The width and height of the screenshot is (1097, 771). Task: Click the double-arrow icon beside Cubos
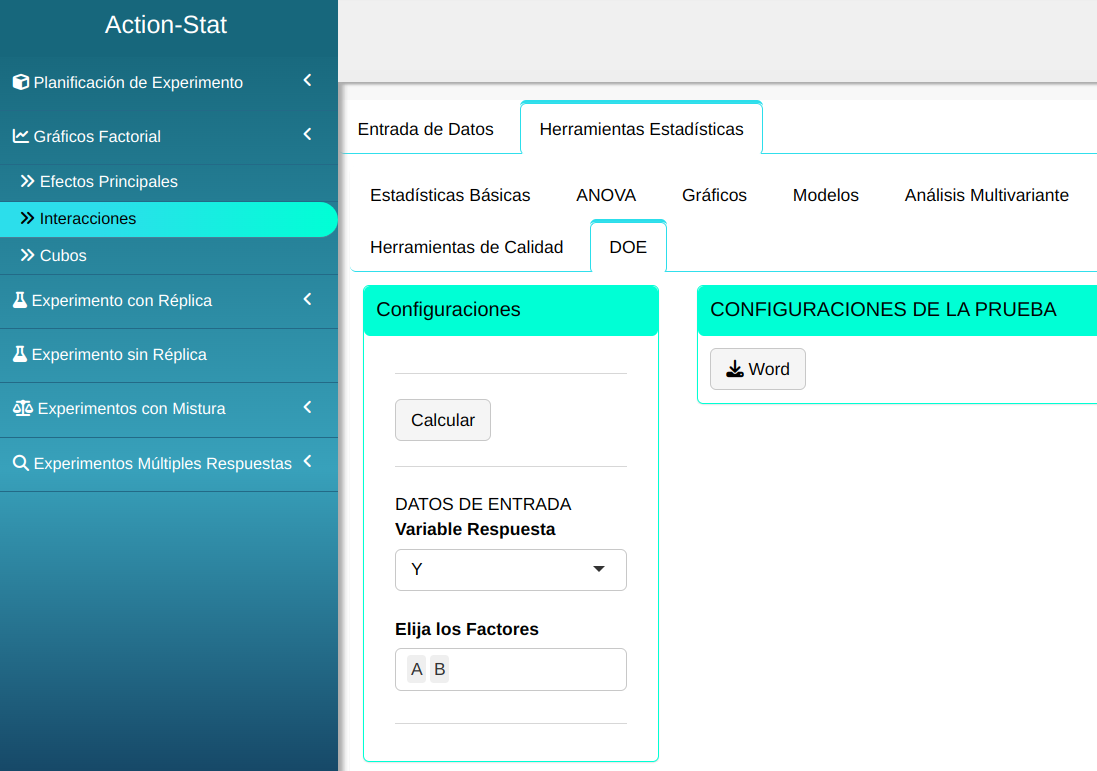(x=27, y=255)
